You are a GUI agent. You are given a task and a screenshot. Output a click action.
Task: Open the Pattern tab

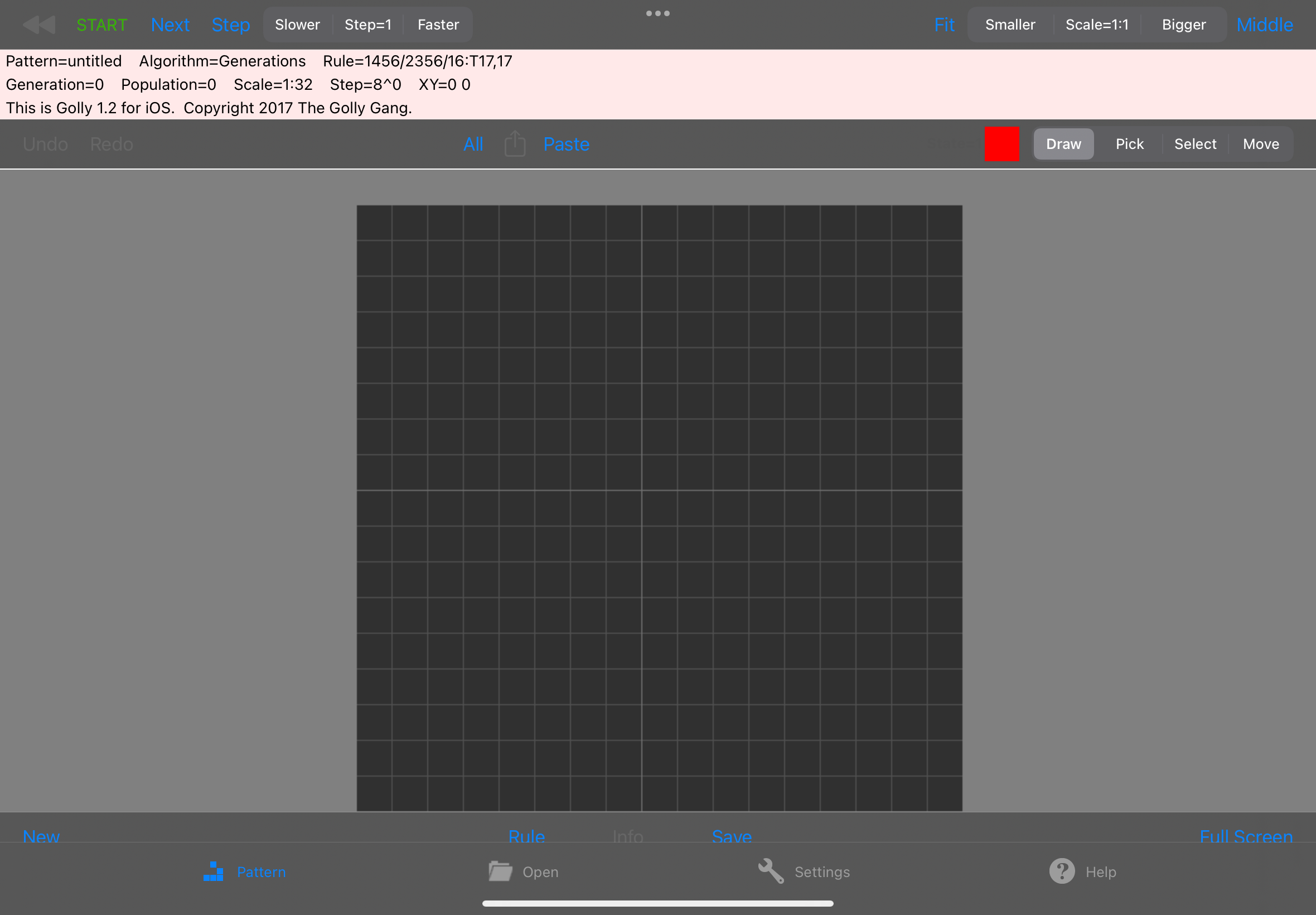245,872
